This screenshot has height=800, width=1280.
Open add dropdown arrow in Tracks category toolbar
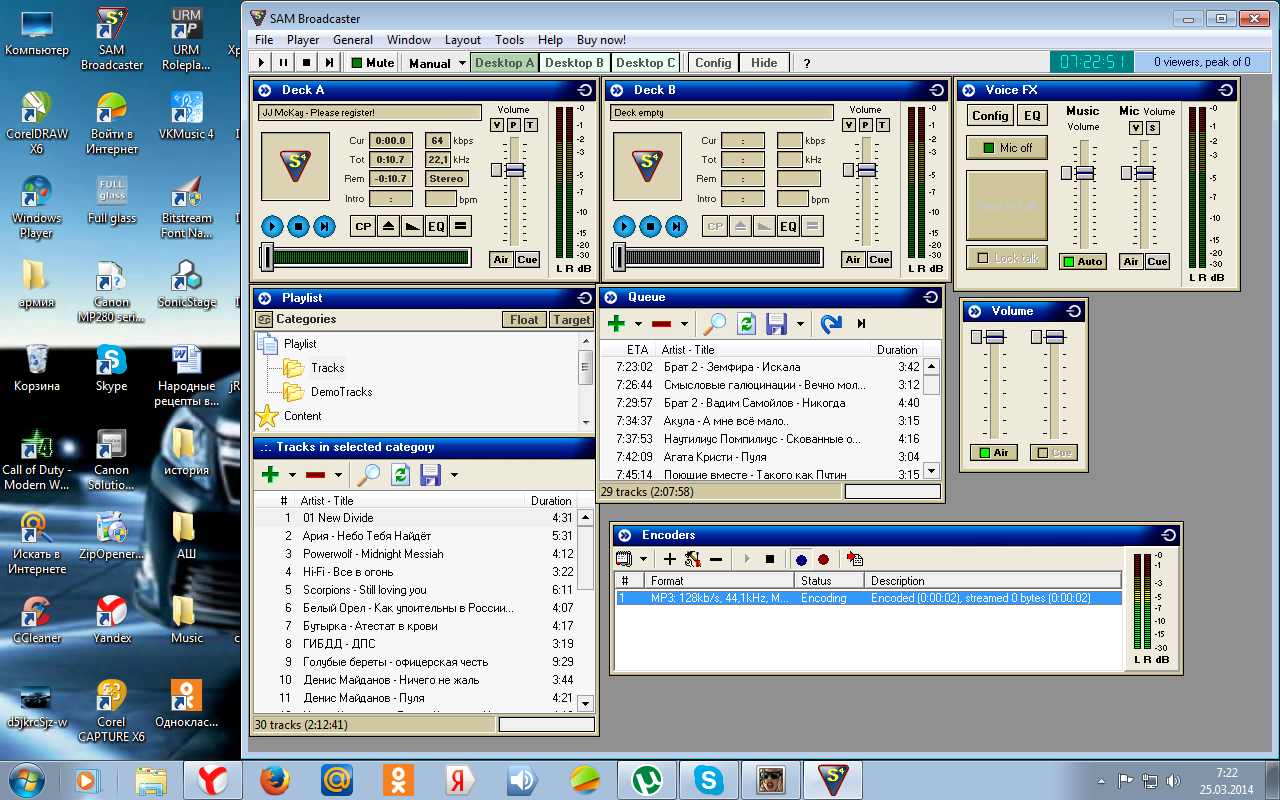click(292, 474)
